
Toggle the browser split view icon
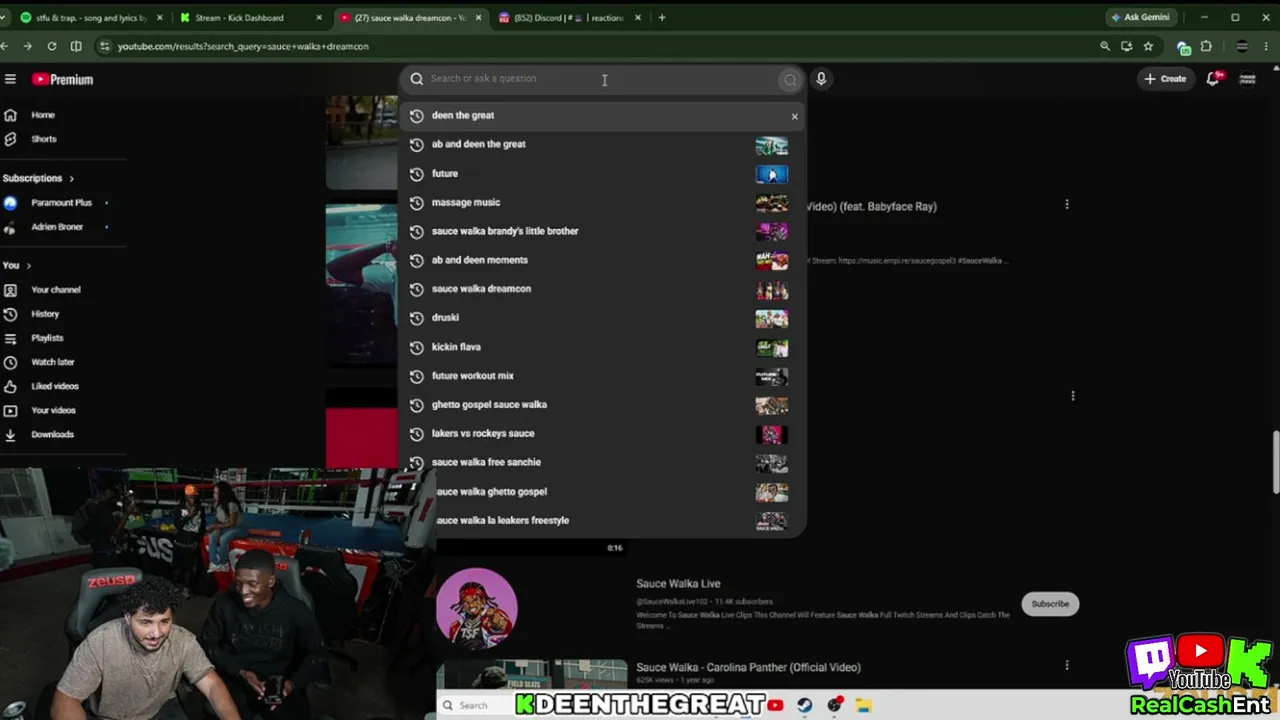tap(76, 46)
